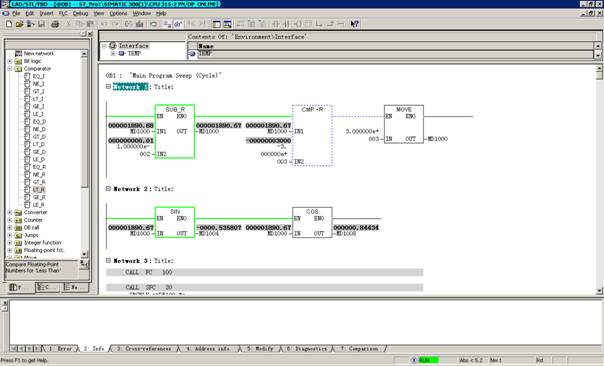
Task: Expand the Floating-point fct. folder
Action: click(10, 250)
